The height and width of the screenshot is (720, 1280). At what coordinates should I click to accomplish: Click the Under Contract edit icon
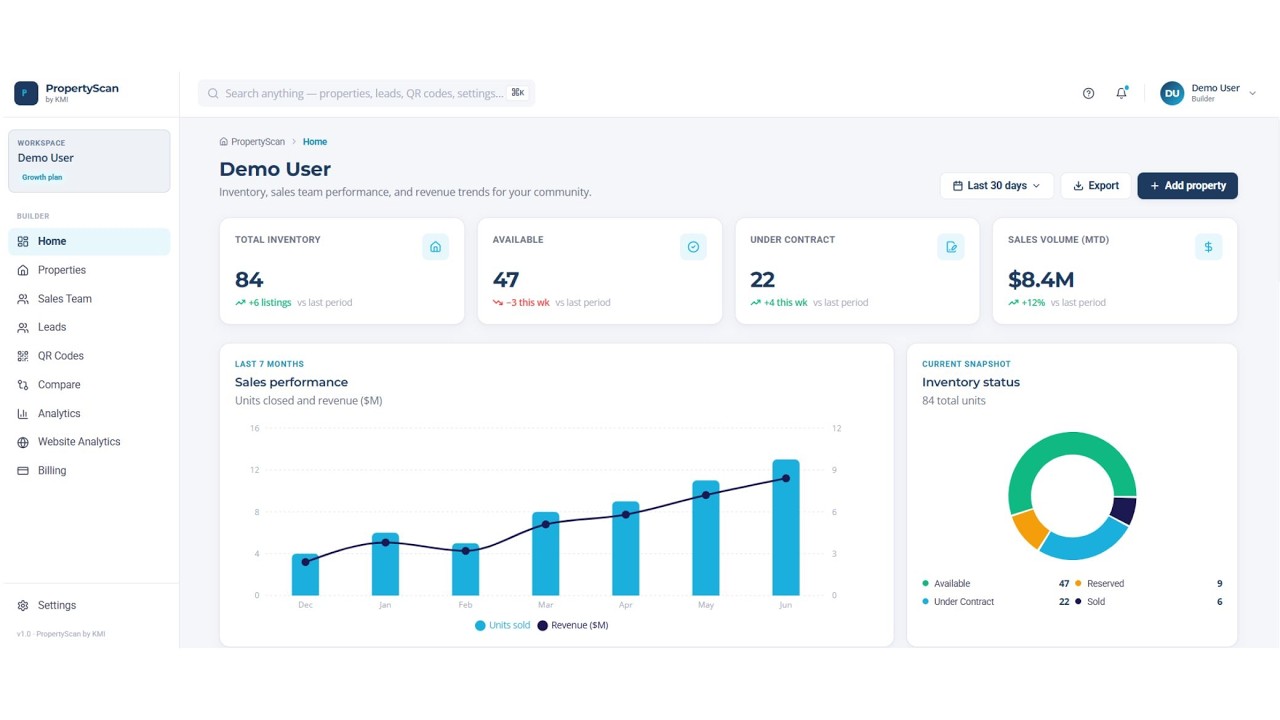(951, 247)
